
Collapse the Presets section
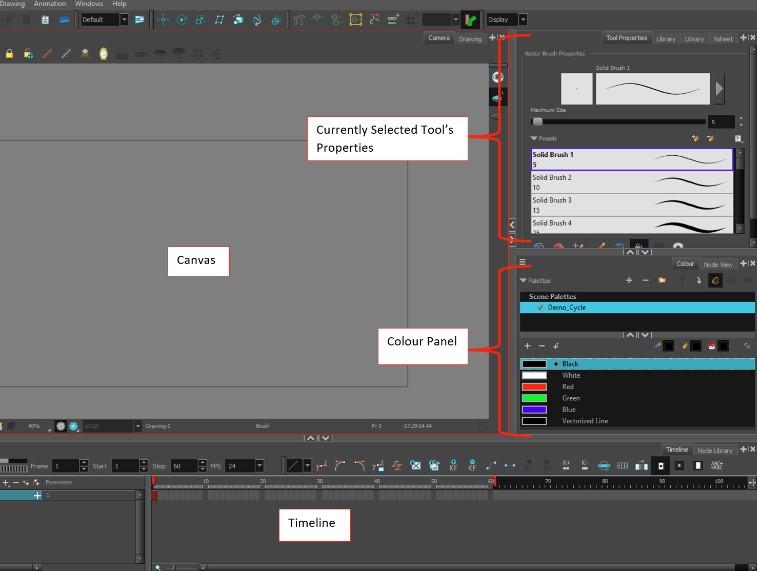pos(533,139)
